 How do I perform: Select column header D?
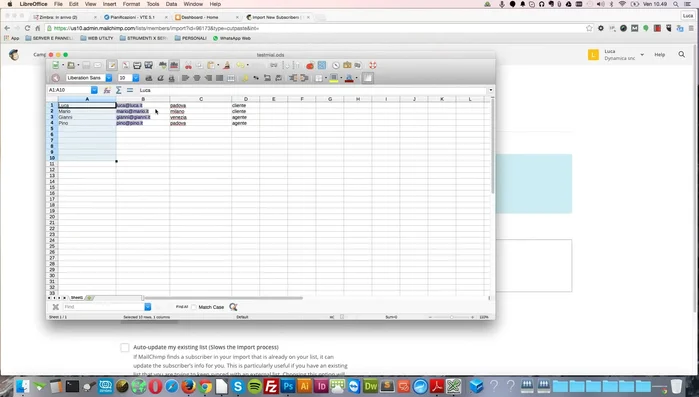tap(246, 99)
